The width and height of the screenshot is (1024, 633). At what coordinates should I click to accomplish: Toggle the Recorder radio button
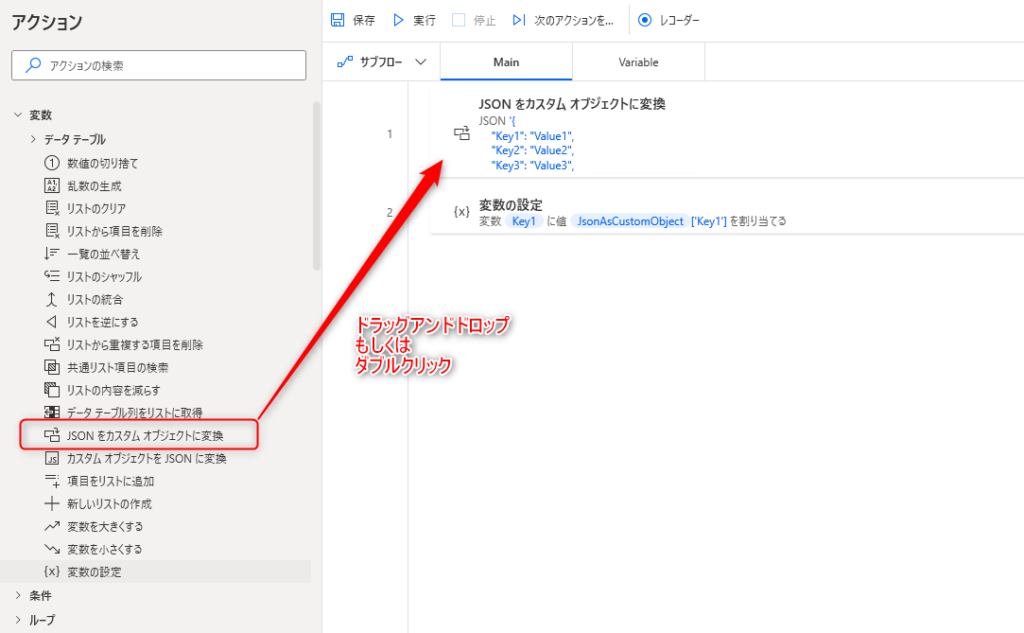644,20
